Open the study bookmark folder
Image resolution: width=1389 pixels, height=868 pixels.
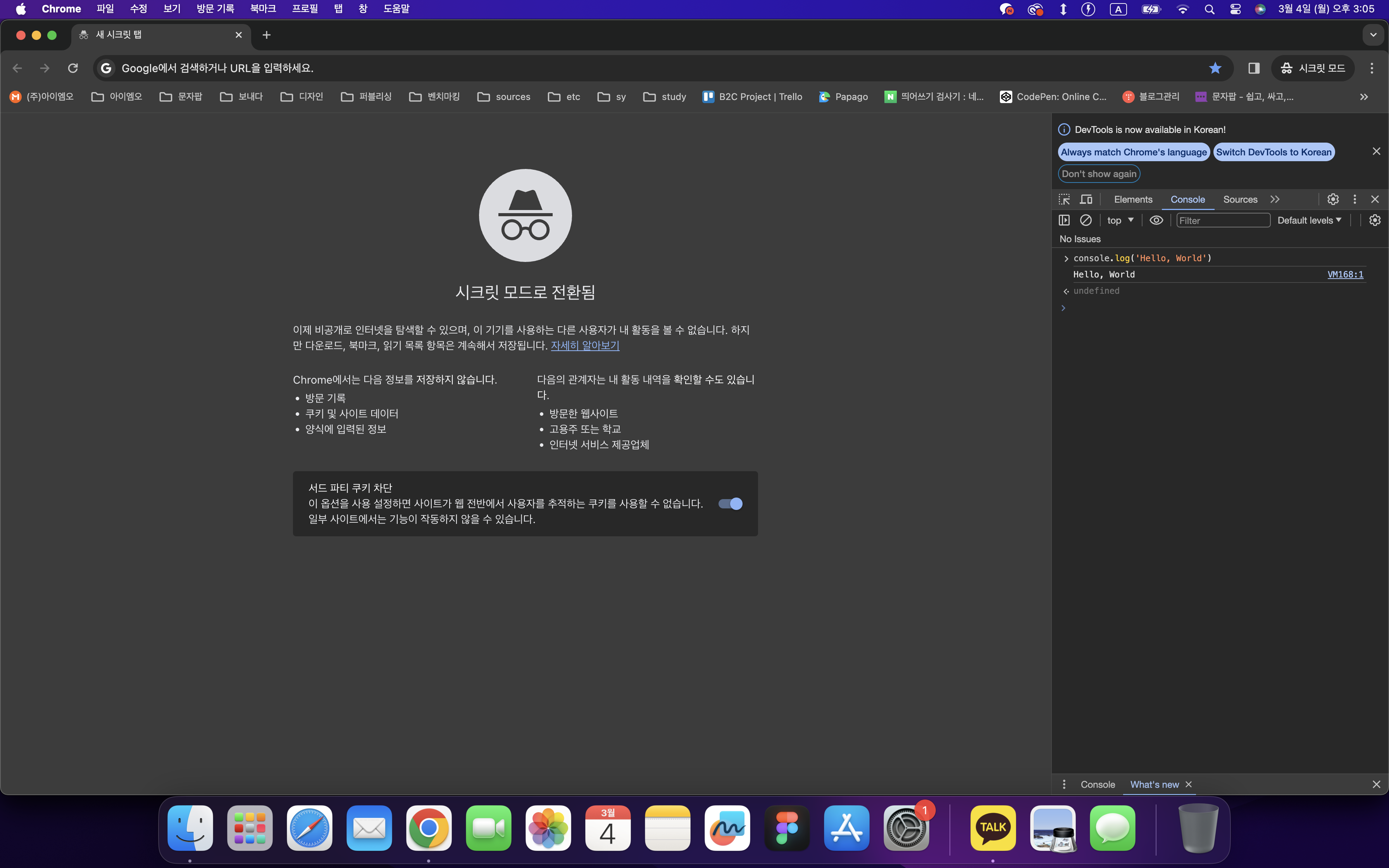665,96
